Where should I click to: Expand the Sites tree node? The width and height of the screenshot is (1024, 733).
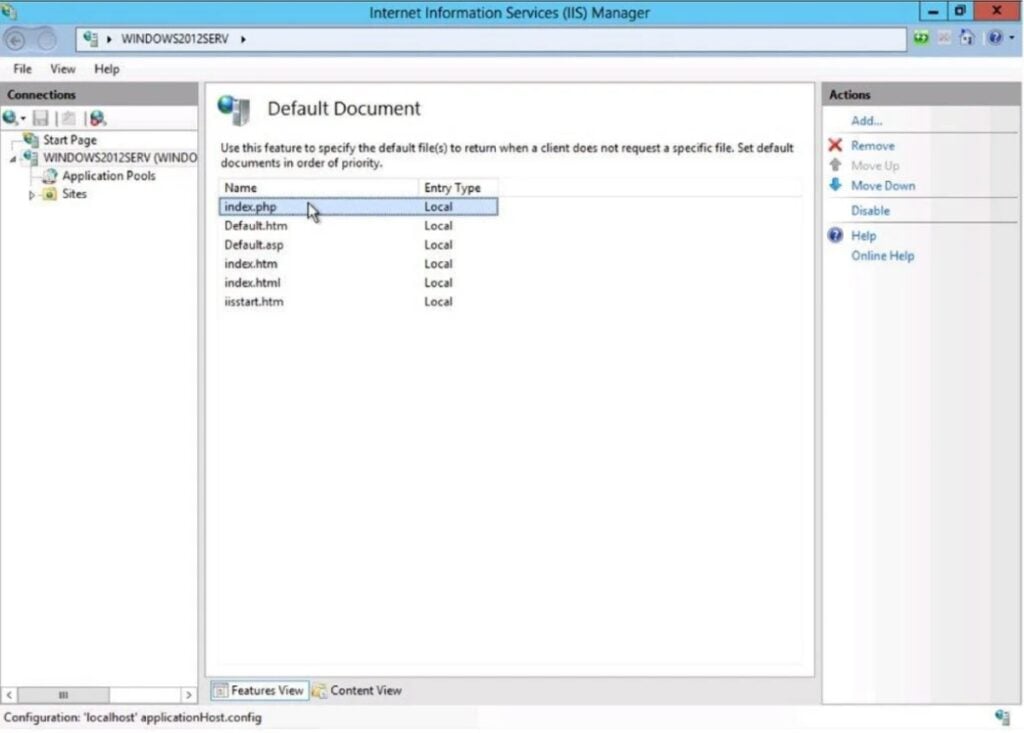(x=31, y=195)
